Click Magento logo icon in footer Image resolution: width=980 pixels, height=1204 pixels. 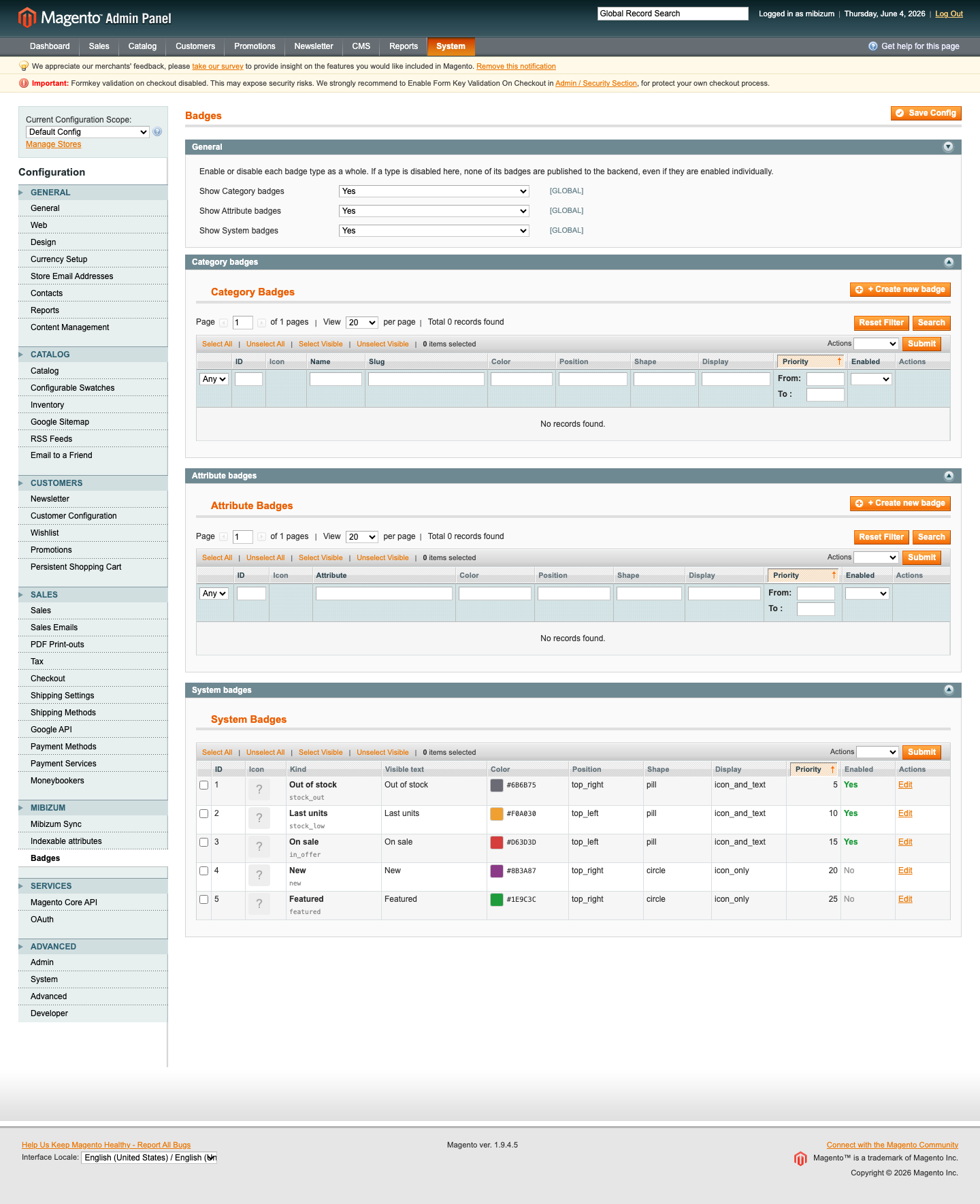[x=800, y=1158]
